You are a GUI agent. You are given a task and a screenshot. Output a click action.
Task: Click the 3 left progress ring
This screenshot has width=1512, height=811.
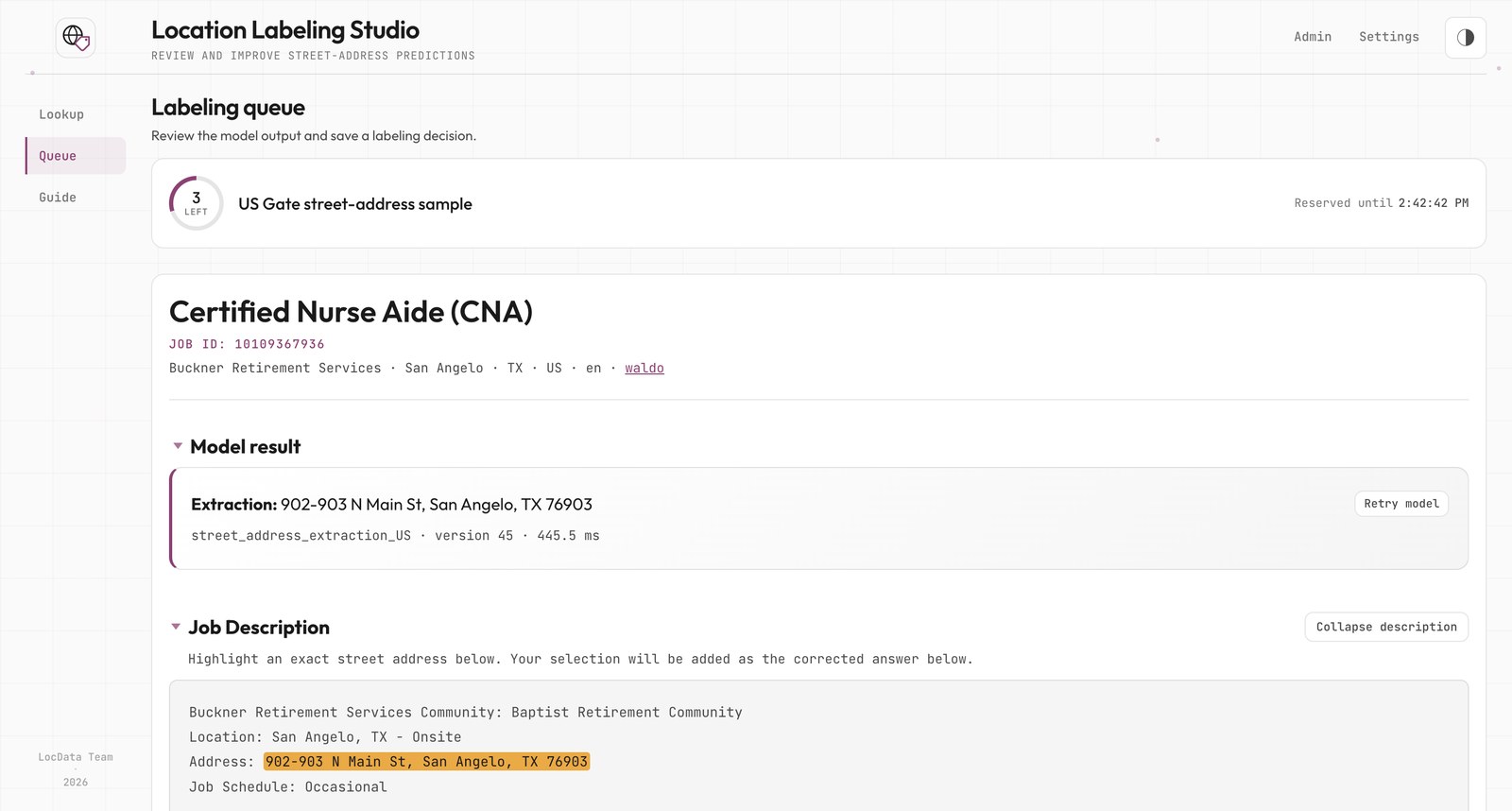196,203
